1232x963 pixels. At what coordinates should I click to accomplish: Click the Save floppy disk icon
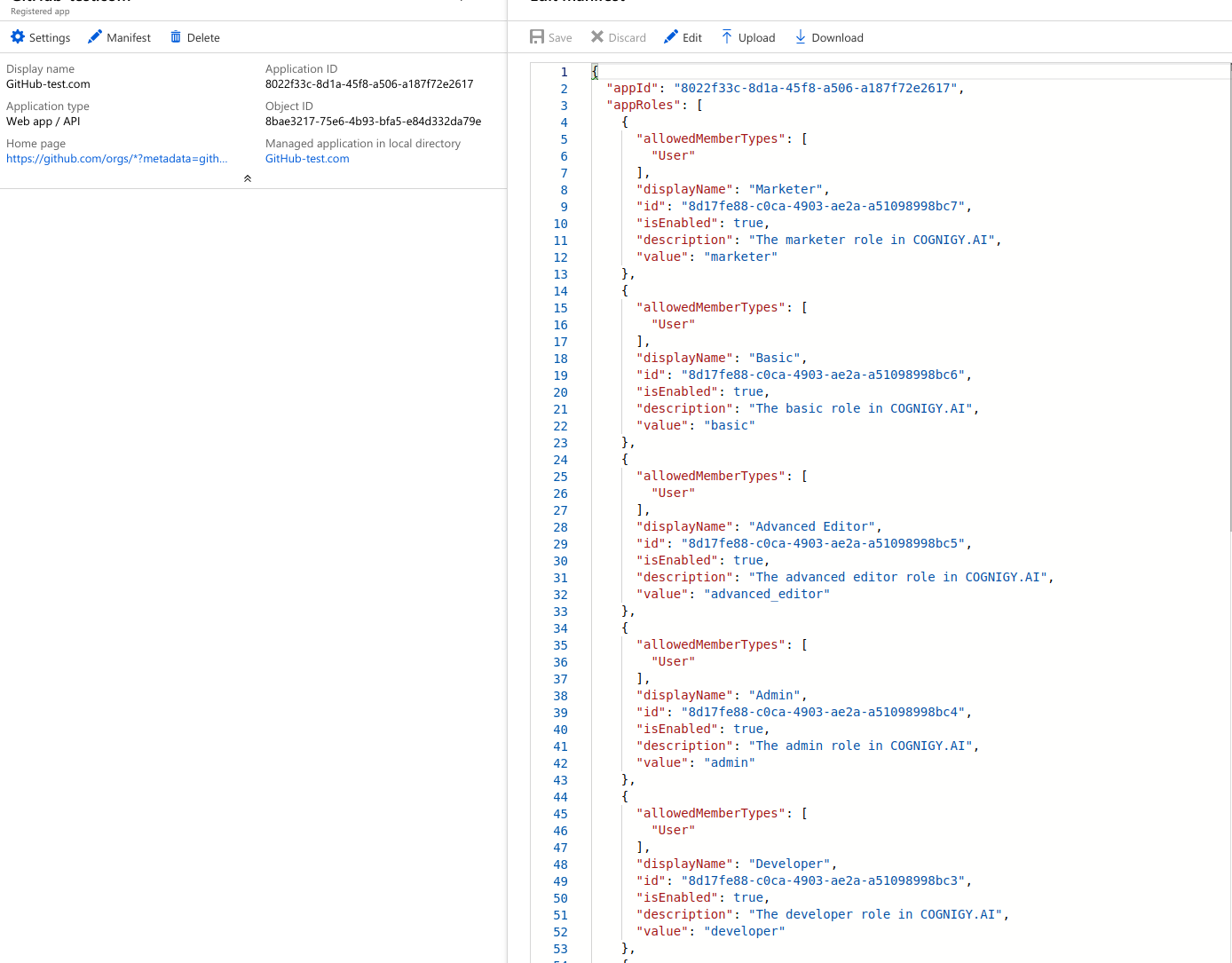click(x=537, y=37)
